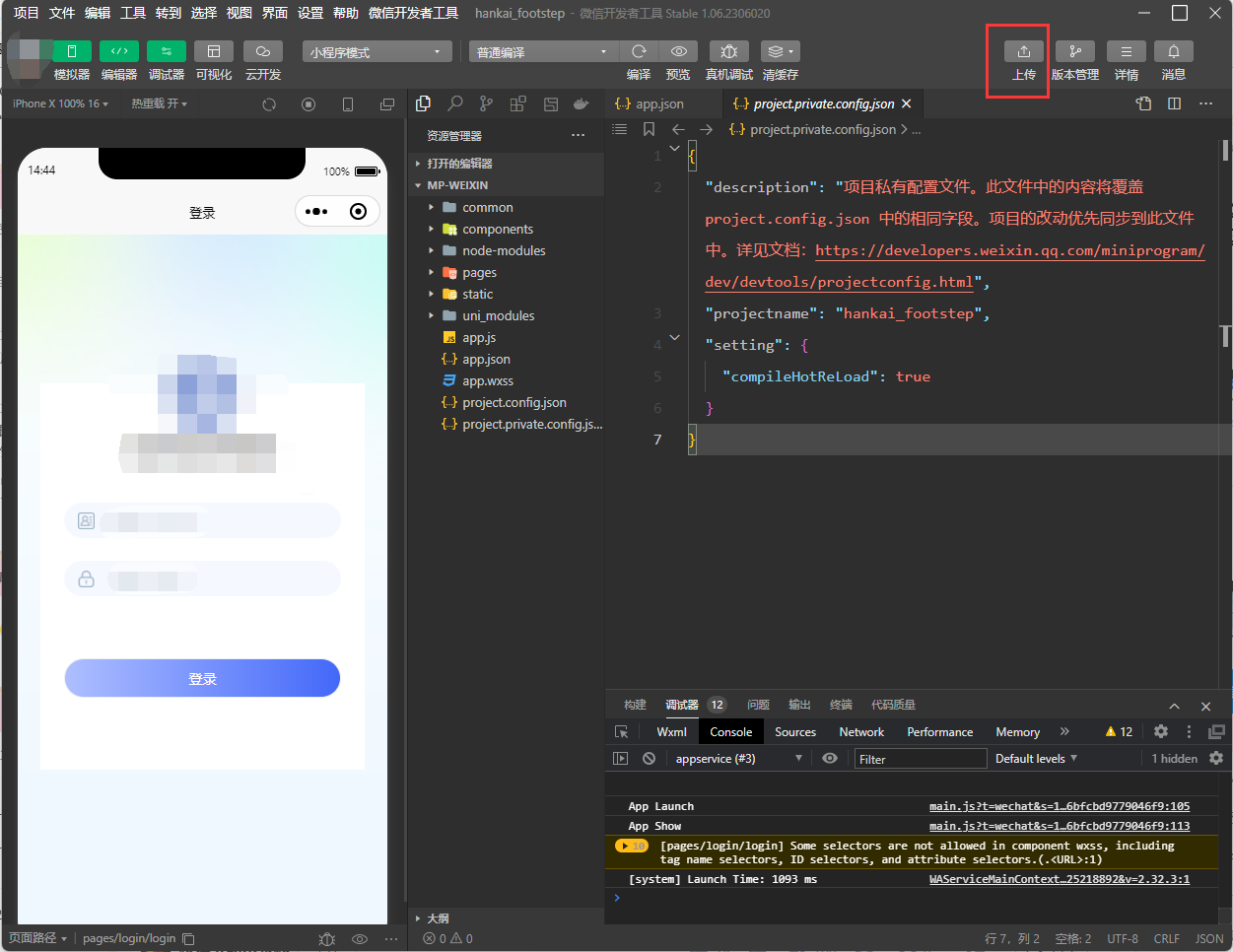This screenshot has height=952, width=1233.
Task: Click the 编译 compile refresh icon
Action: tap(639, 51)
